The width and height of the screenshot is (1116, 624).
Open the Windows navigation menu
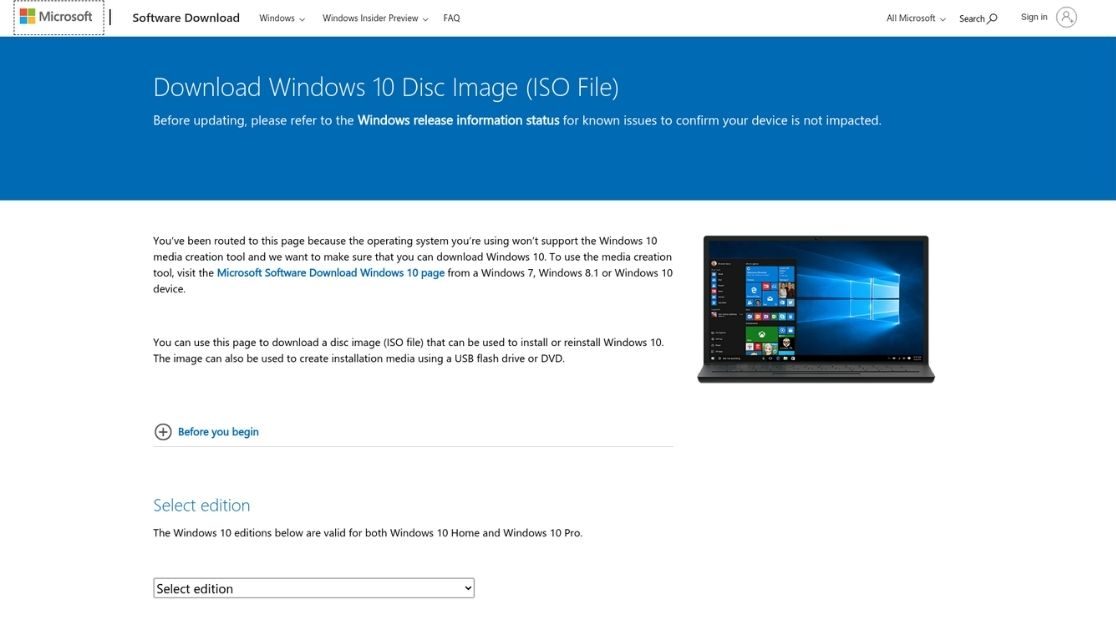pos(277,18)
